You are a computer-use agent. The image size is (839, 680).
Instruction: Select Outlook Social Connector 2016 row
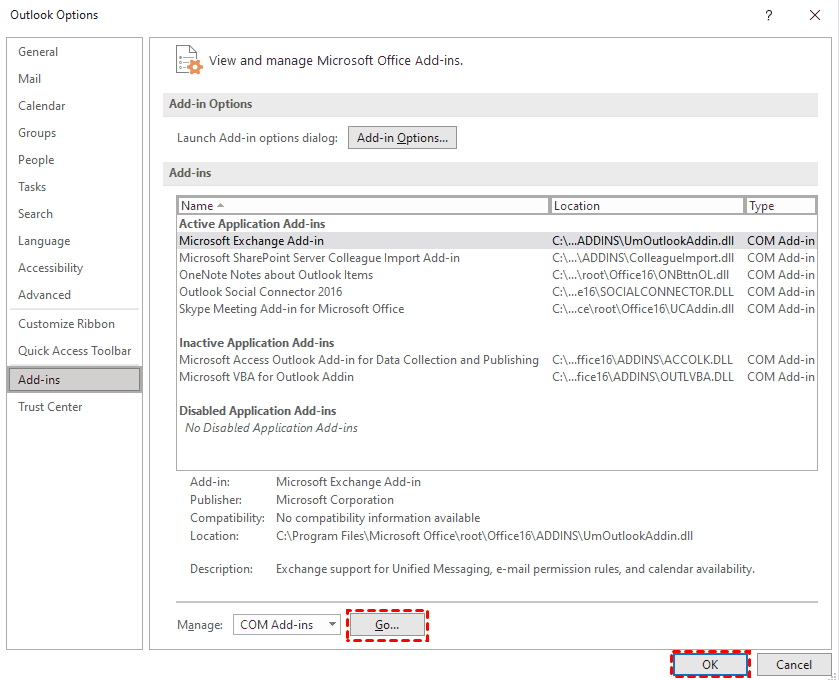point(497,292)
